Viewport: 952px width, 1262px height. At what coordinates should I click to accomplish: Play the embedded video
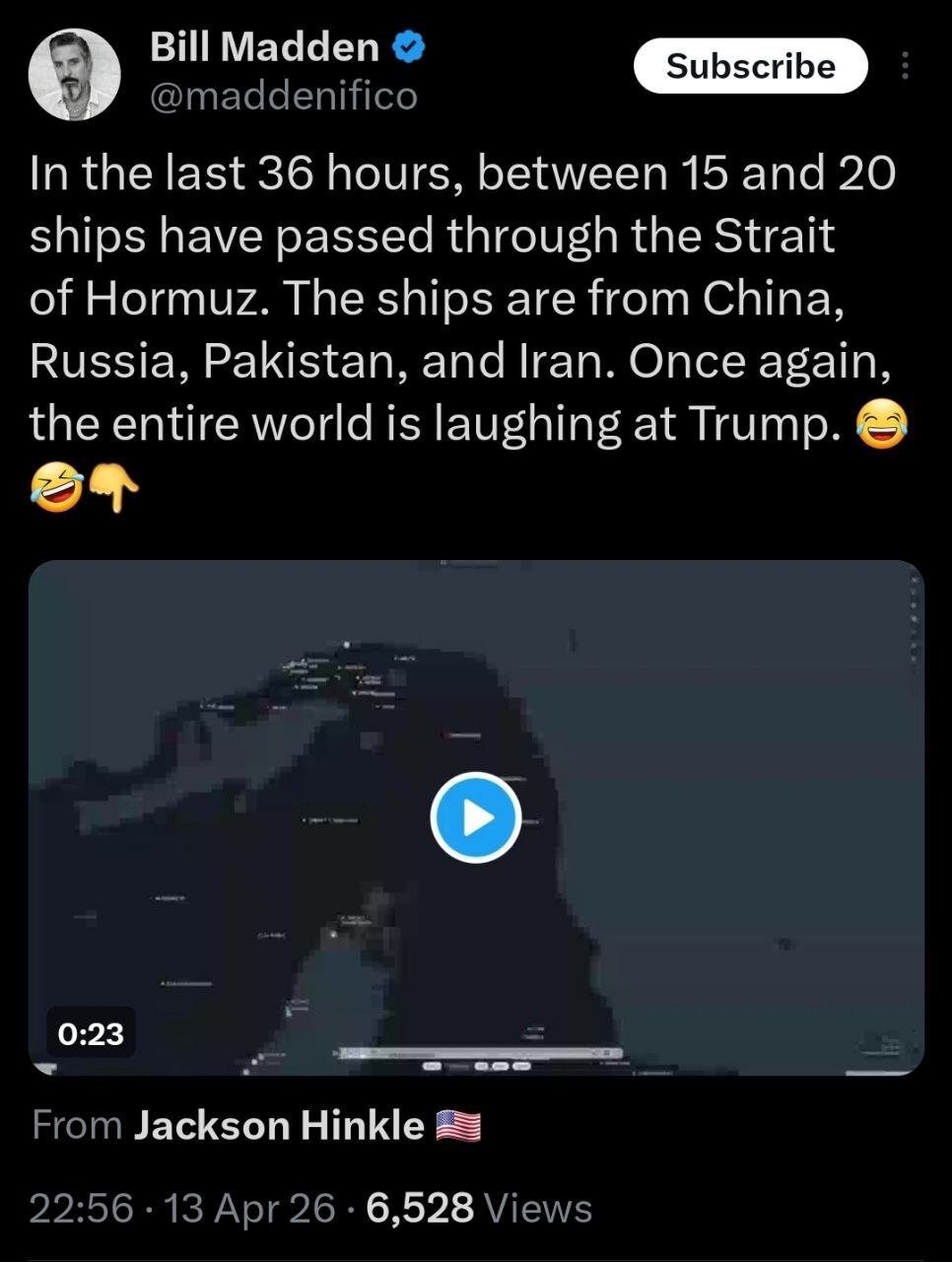click(x=476, y=817)
